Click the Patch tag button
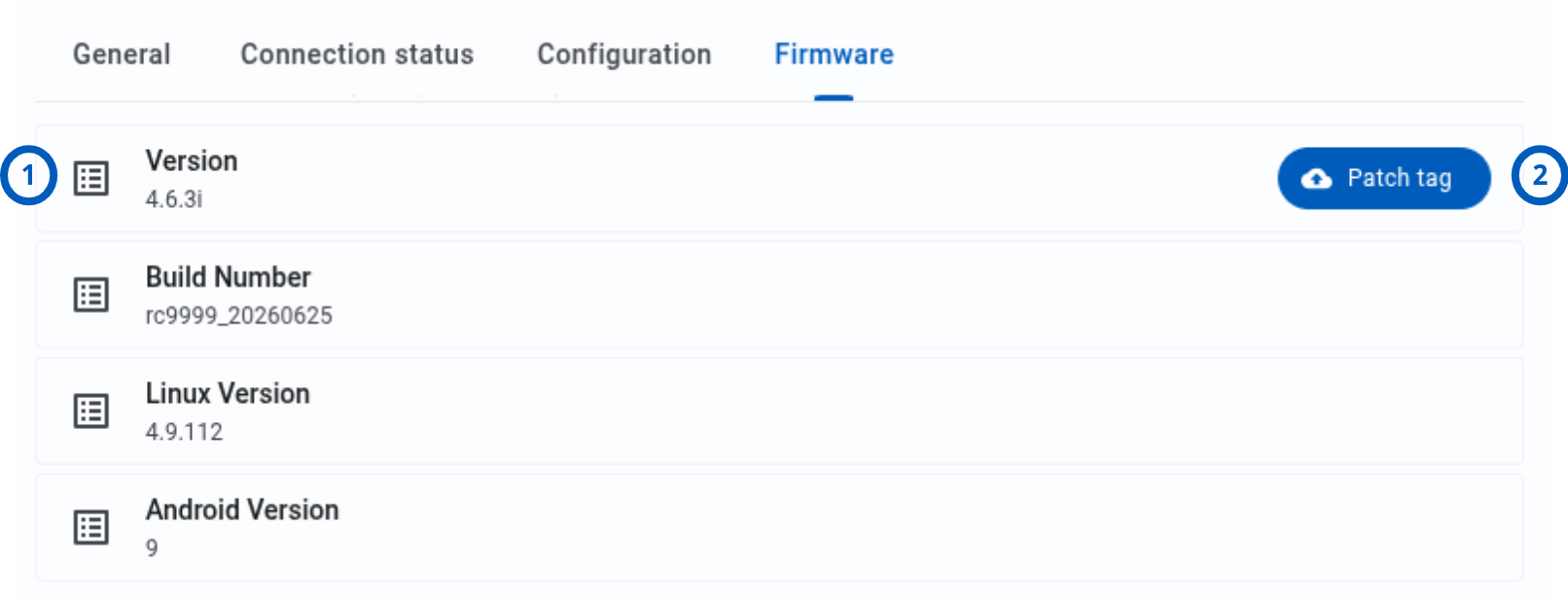This screenshot has height=602, width=1568. coord(1384,178)
